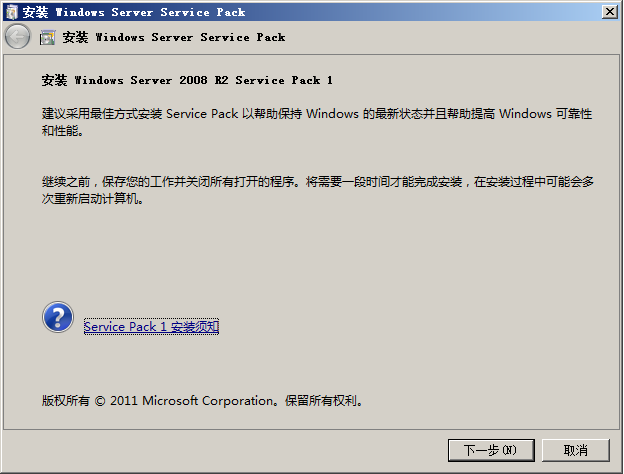Click the window title text in the title bar
The height and width of the screenshot is (474, 624).
pyautogui.click(x=134, y=12)
